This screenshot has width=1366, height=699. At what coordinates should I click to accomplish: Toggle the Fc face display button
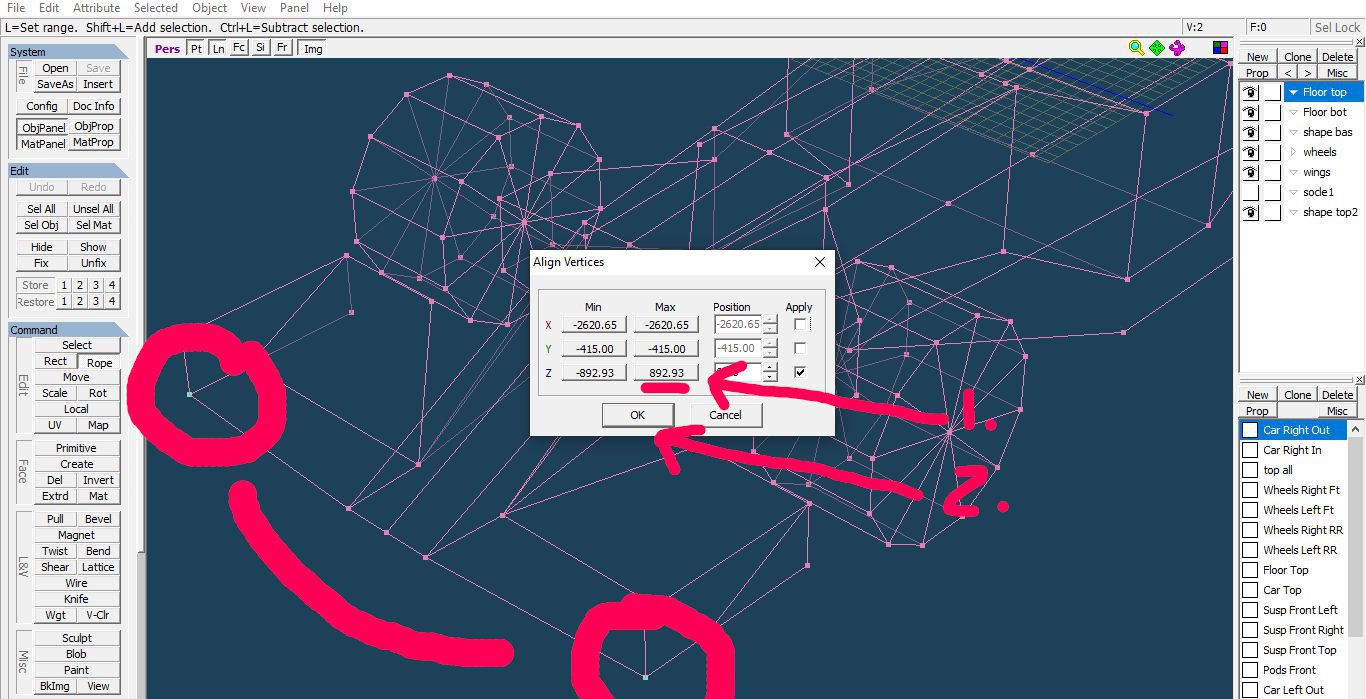point(239,48)
